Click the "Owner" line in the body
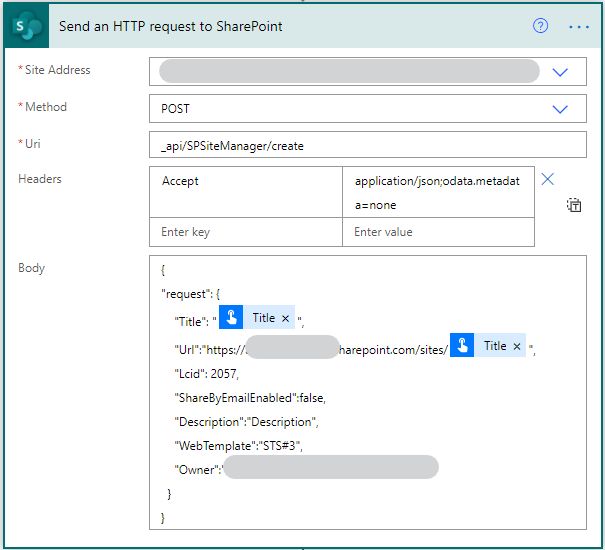 pos(306,469)
